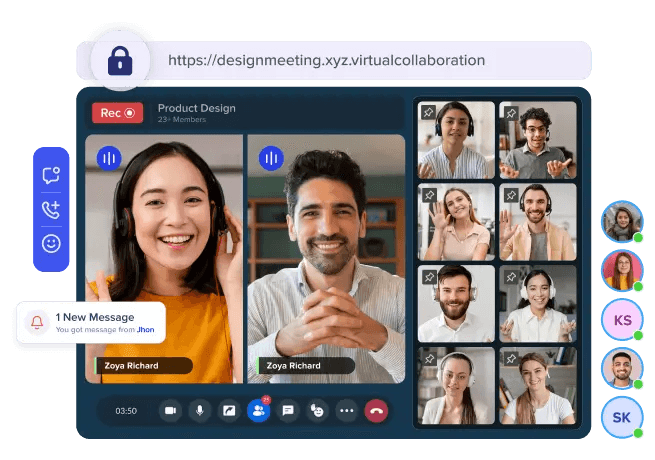Stop recording with the Rec button
655x460 pixels.
(x=117, y=113)
